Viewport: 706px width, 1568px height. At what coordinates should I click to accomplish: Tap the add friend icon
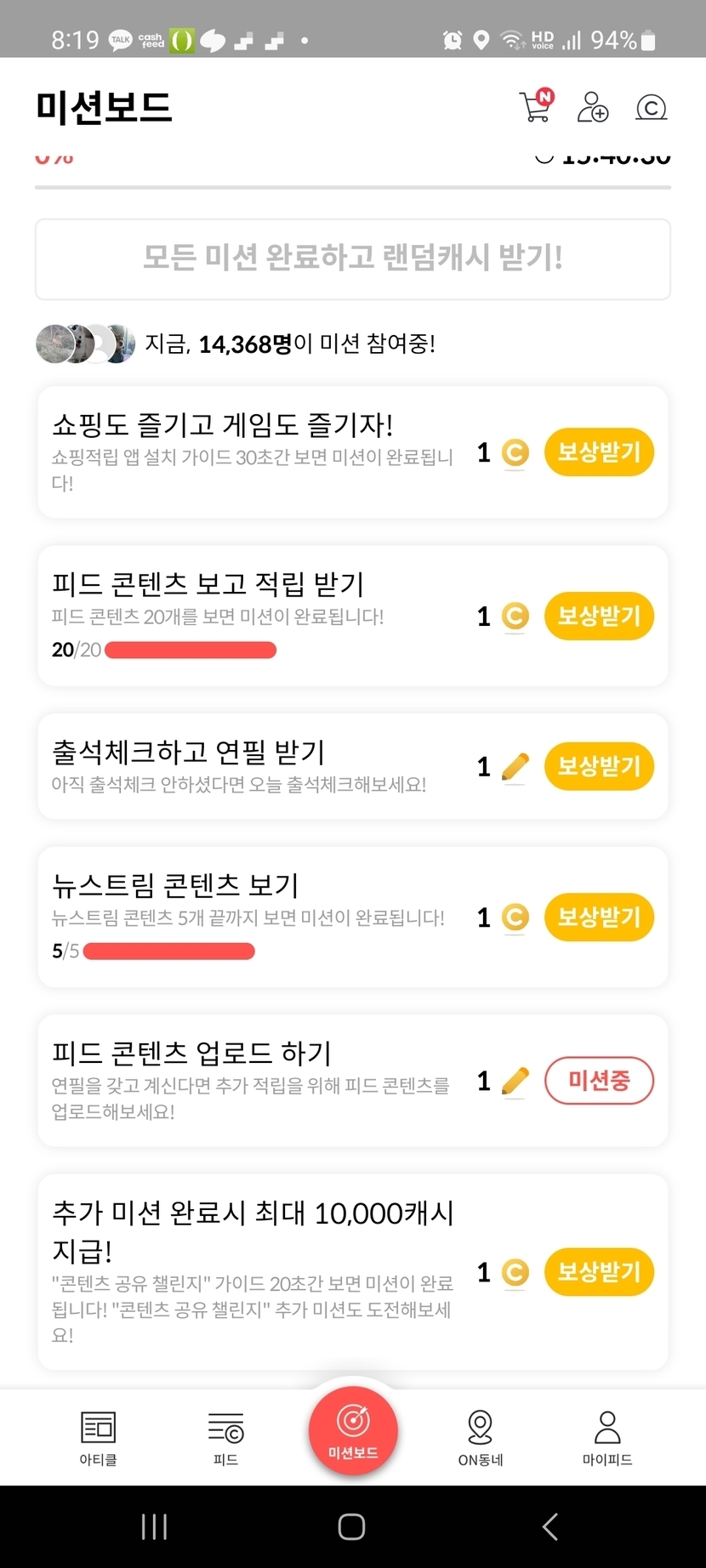592,107
